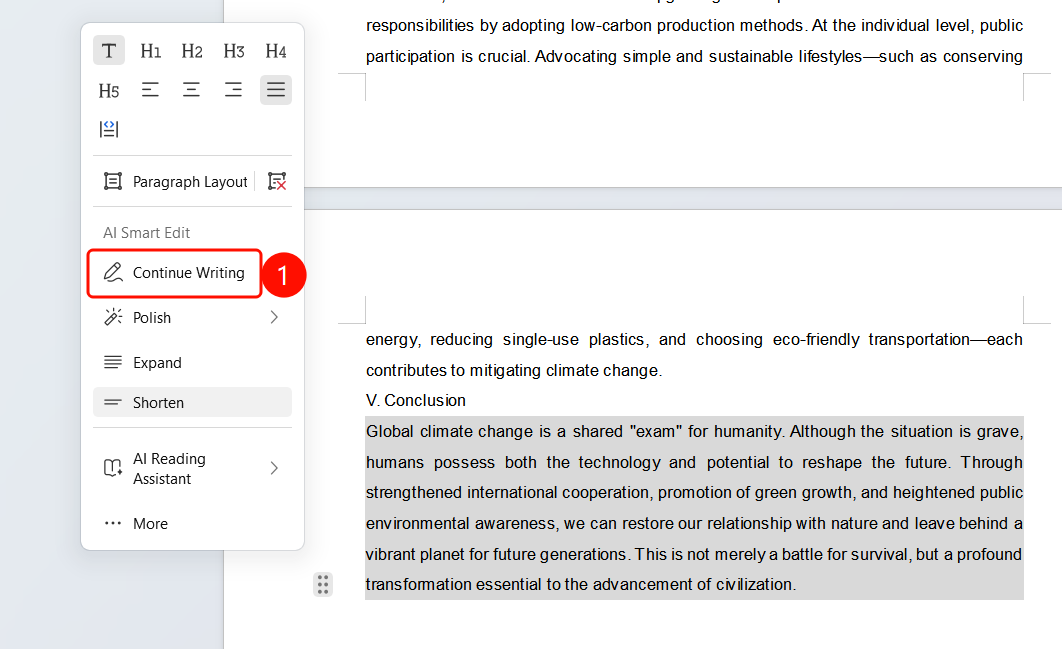Open the Polish submenu

click(192, 318)
